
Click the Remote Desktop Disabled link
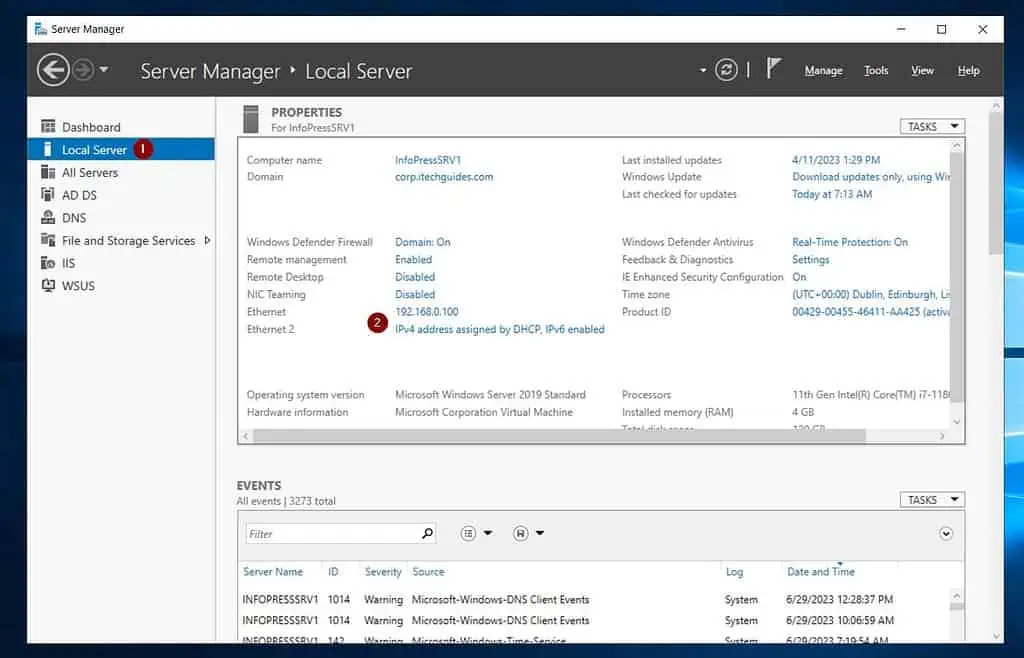tap(415, 277)
